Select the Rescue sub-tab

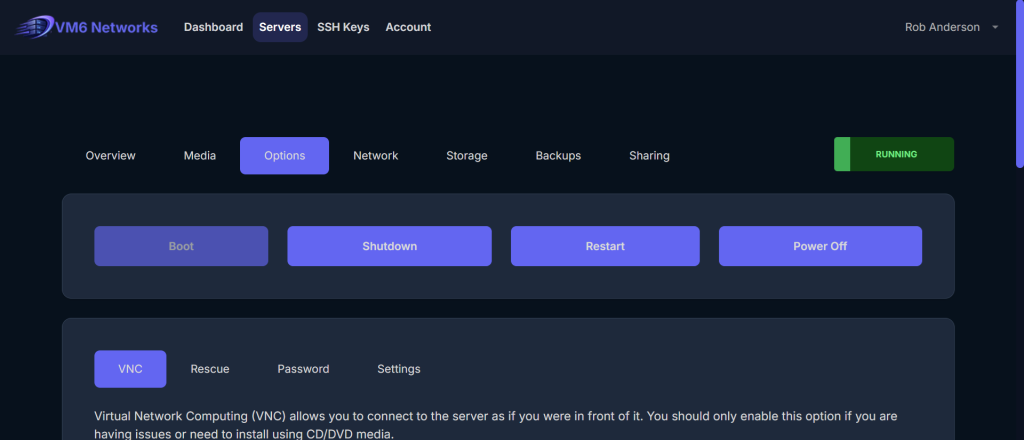[x=210, y=369]
